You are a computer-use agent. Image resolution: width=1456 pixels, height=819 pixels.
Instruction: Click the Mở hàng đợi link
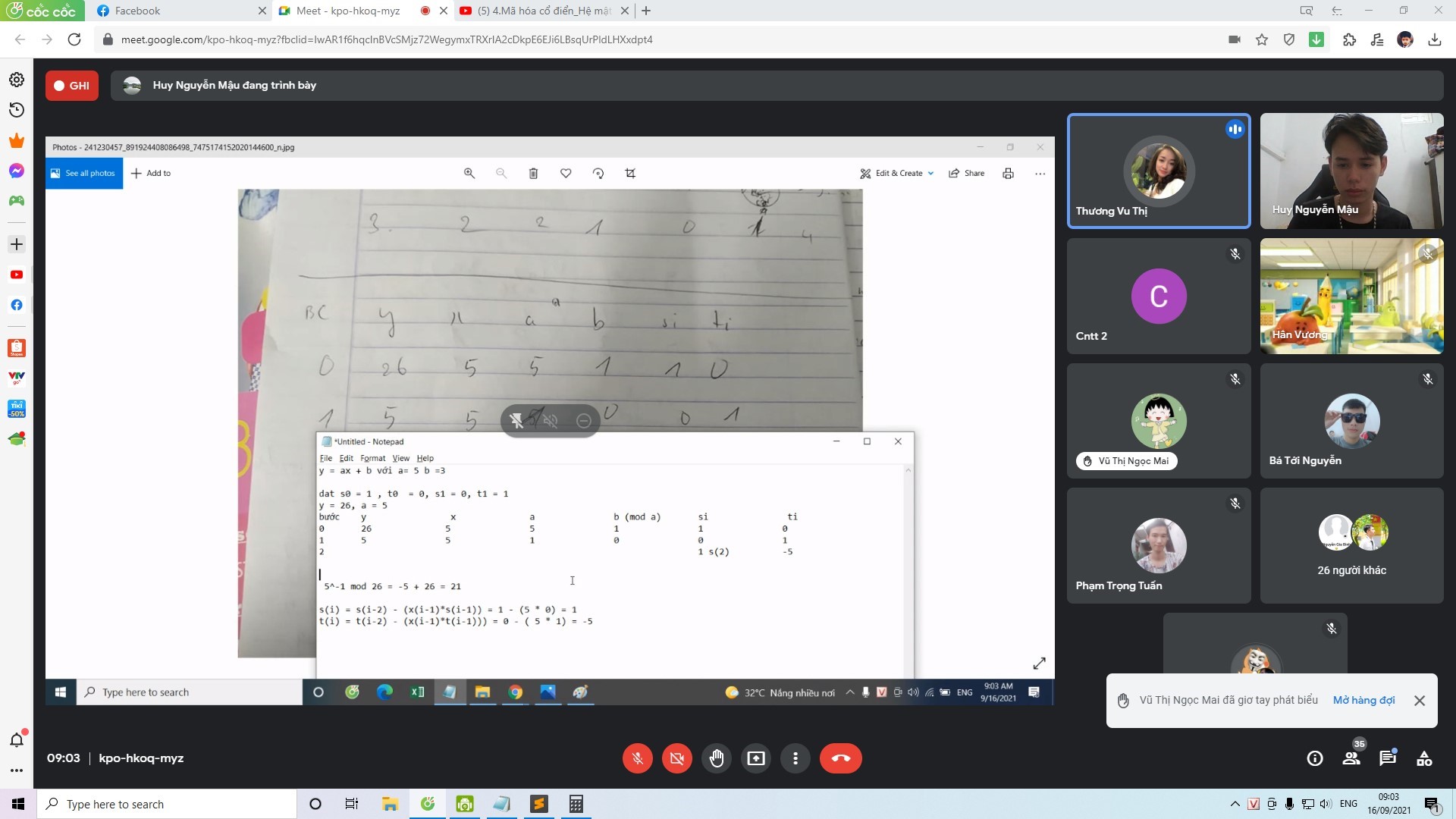click(1363, 700)
